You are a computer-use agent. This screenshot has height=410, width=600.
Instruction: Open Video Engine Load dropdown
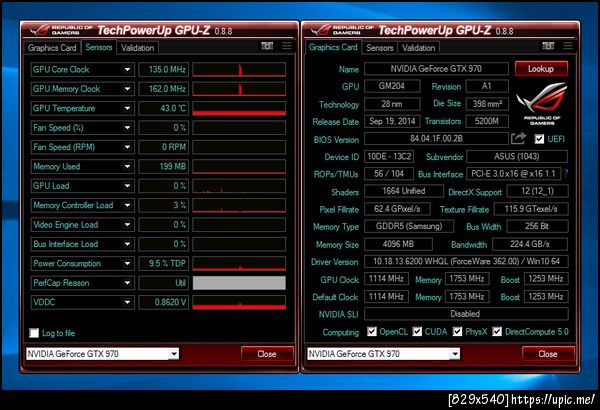127,225
